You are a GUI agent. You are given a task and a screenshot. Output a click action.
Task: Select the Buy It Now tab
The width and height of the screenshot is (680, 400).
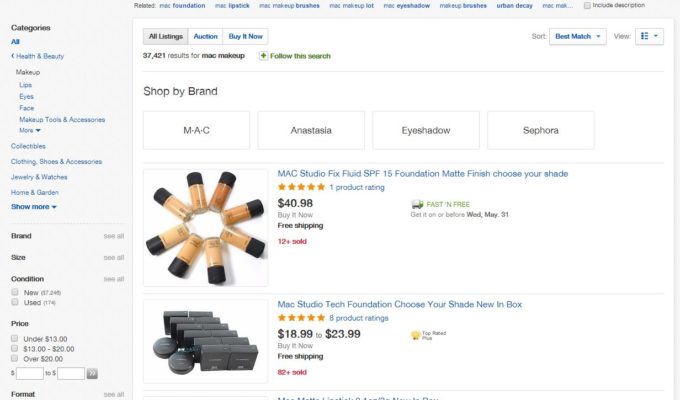coord(243,36)
